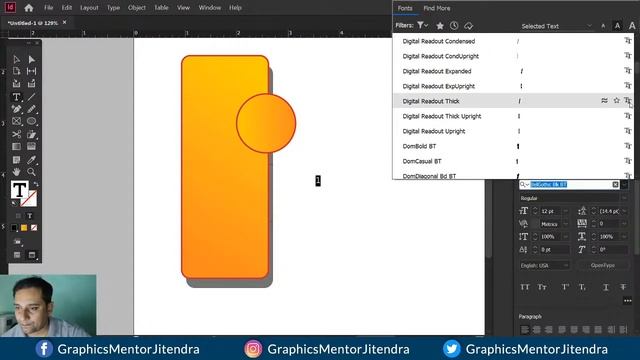
Task: Select the Direct Selection tool
Action: [31, 60]
